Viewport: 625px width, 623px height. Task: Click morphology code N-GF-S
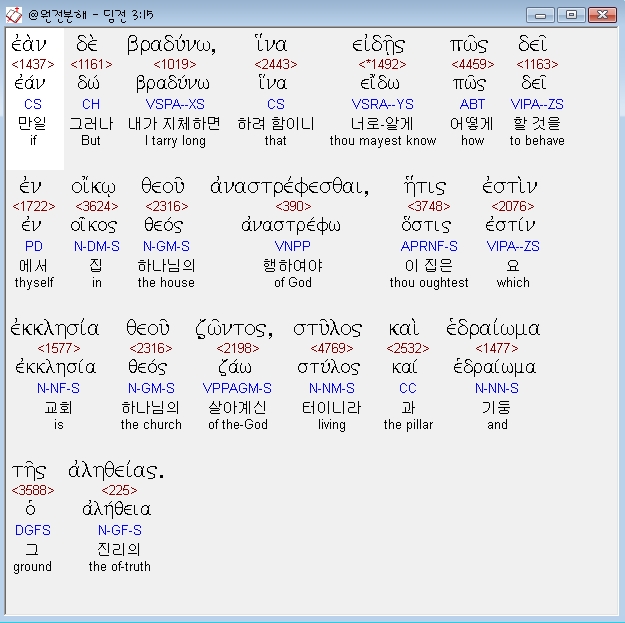point(120,530)
